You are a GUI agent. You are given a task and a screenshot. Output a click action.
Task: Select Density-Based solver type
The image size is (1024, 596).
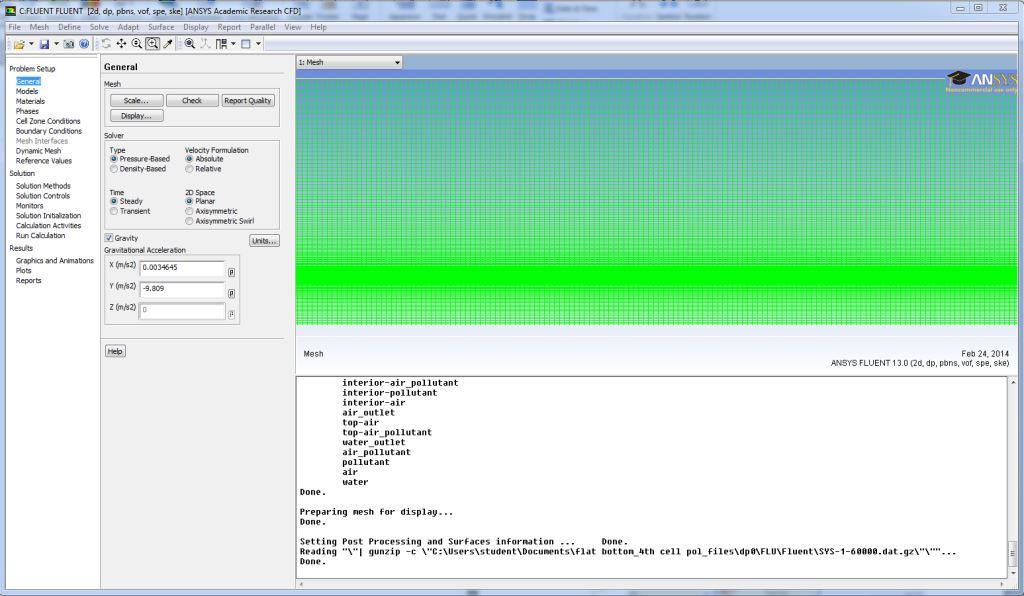click(114, 169)
